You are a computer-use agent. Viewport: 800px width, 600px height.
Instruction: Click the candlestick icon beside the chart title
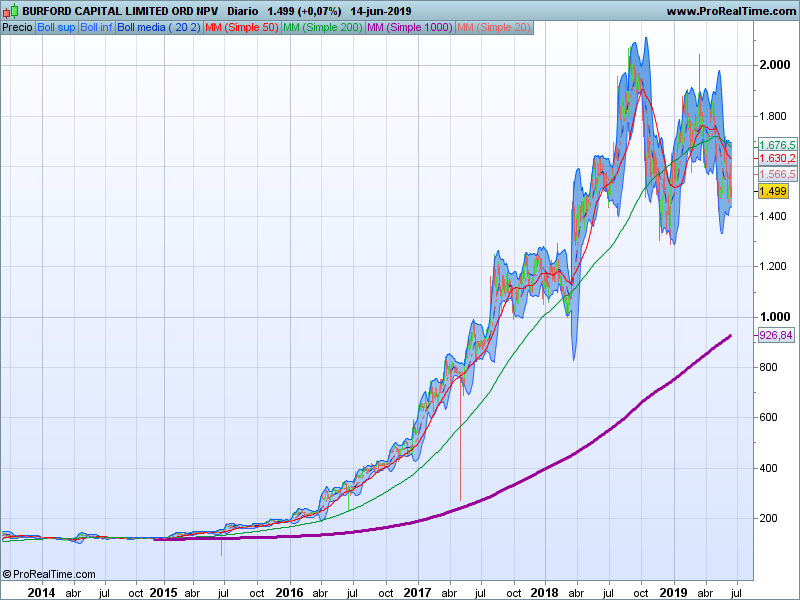10,11
